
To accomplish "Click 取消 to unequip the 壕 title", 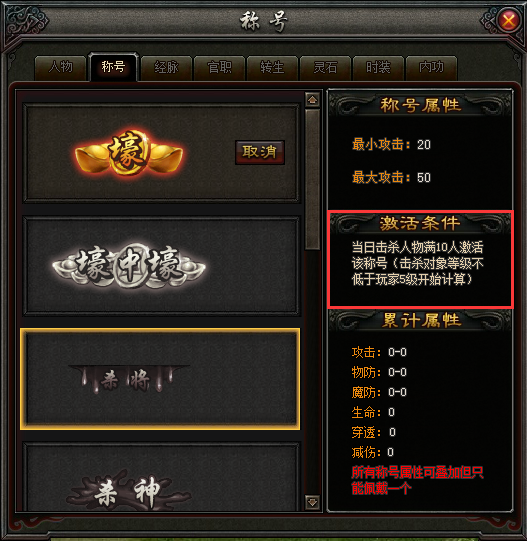I will click(x=260, y=152).
